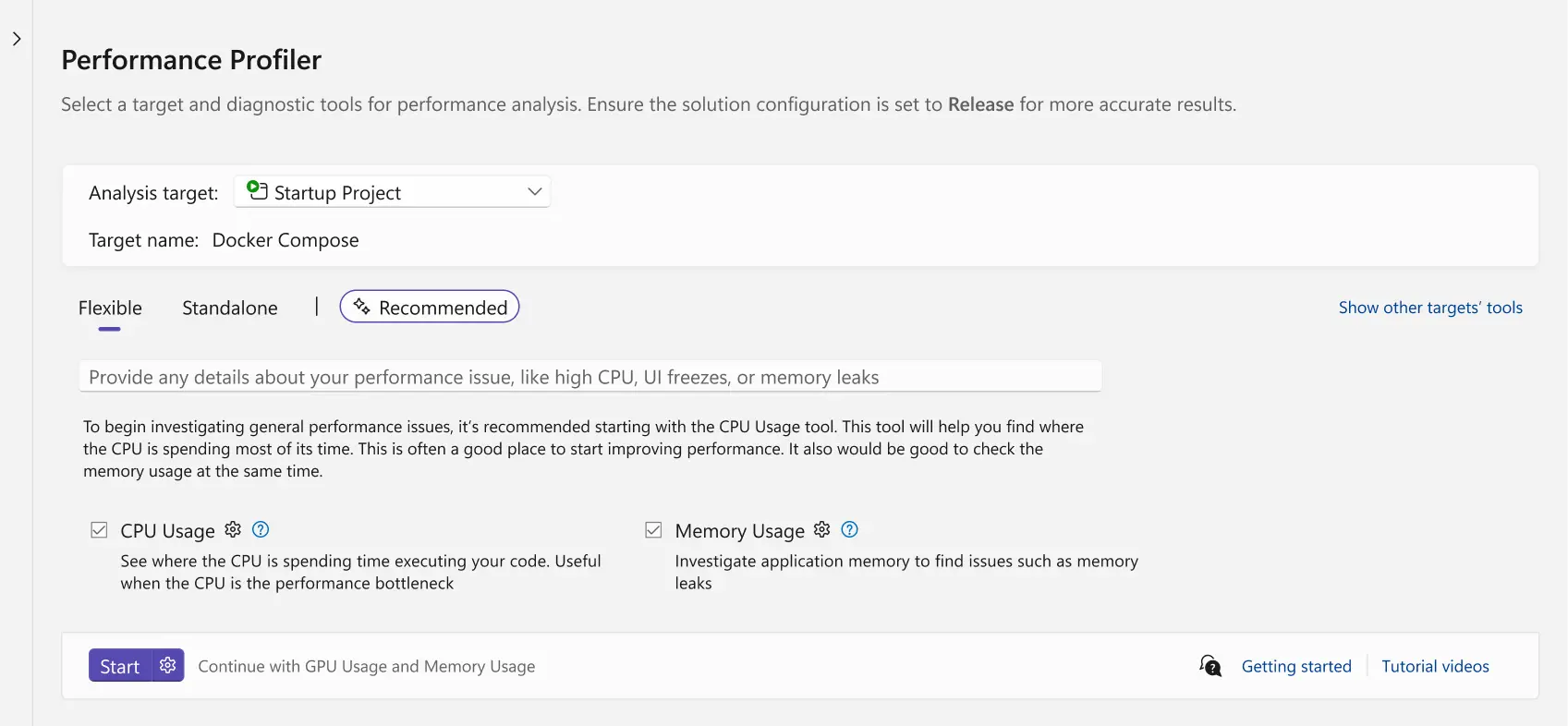The height and width of the screenshot is (726, 1568).
Task: Toggle the CPU Usage checkbox
Action: click(99, 530)
